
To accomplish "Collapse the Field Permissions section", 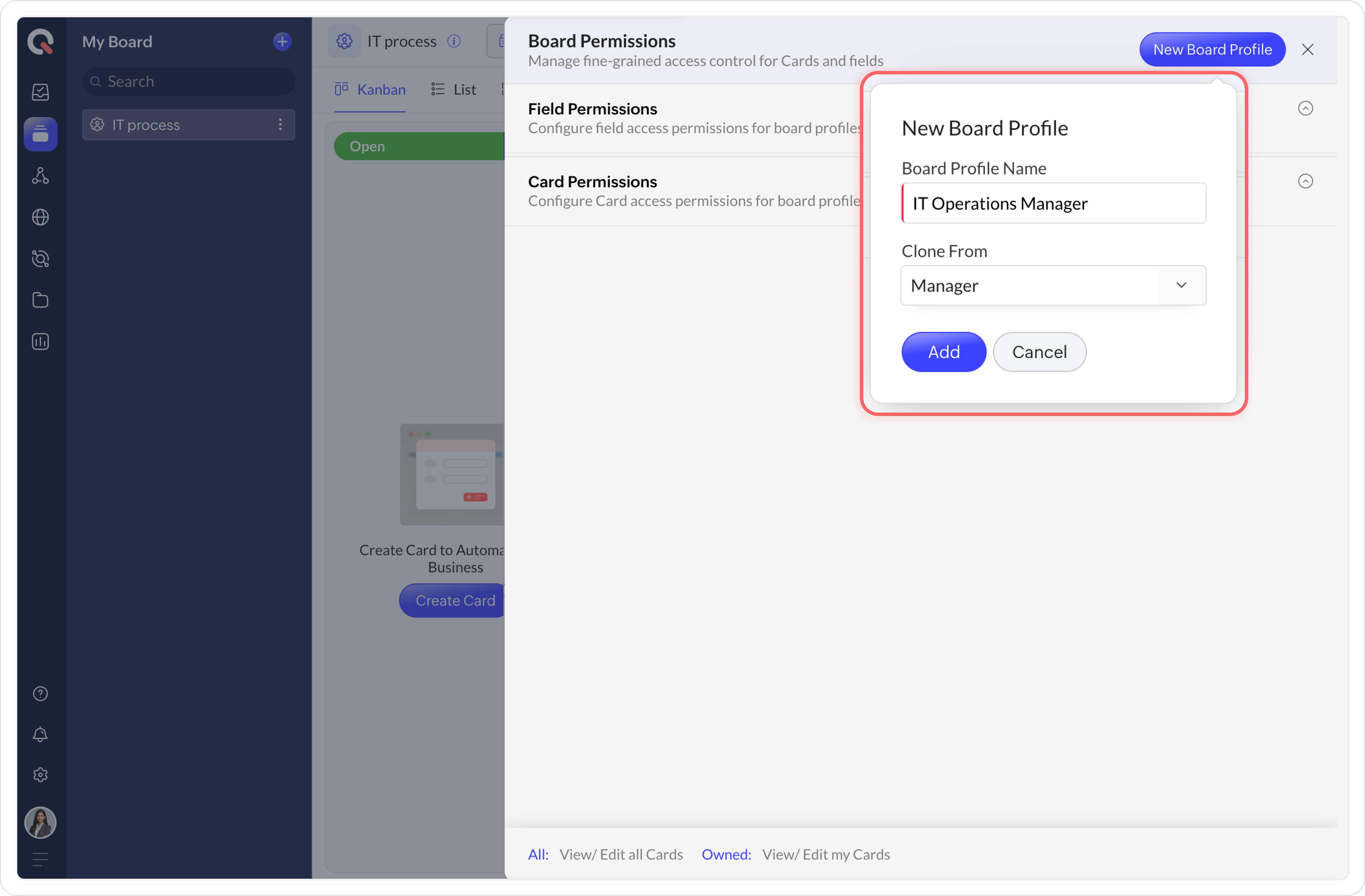I will [1305, 108].
